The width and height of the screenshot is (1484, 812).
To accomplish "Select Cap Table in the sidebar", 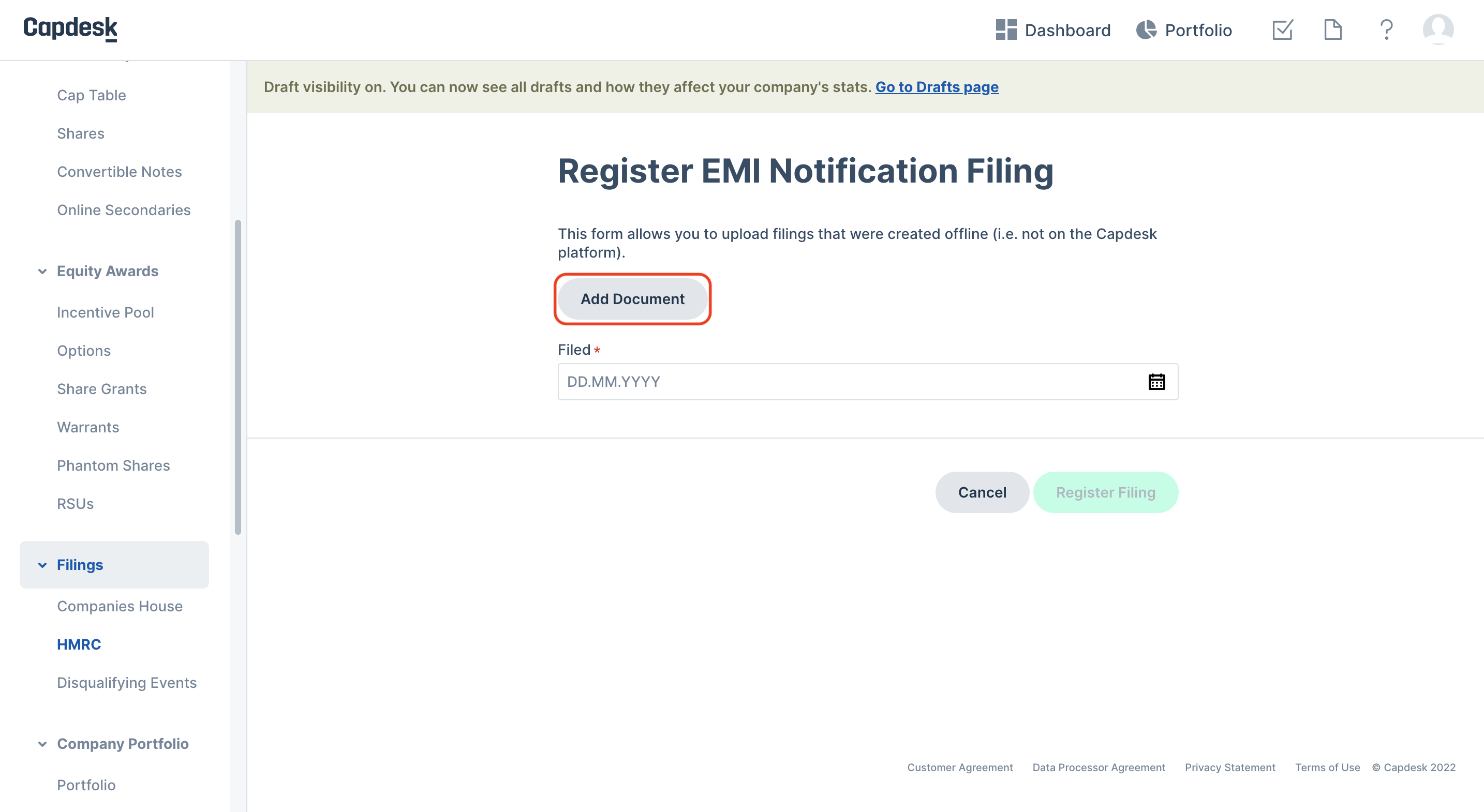I will [x=92, y=95].
